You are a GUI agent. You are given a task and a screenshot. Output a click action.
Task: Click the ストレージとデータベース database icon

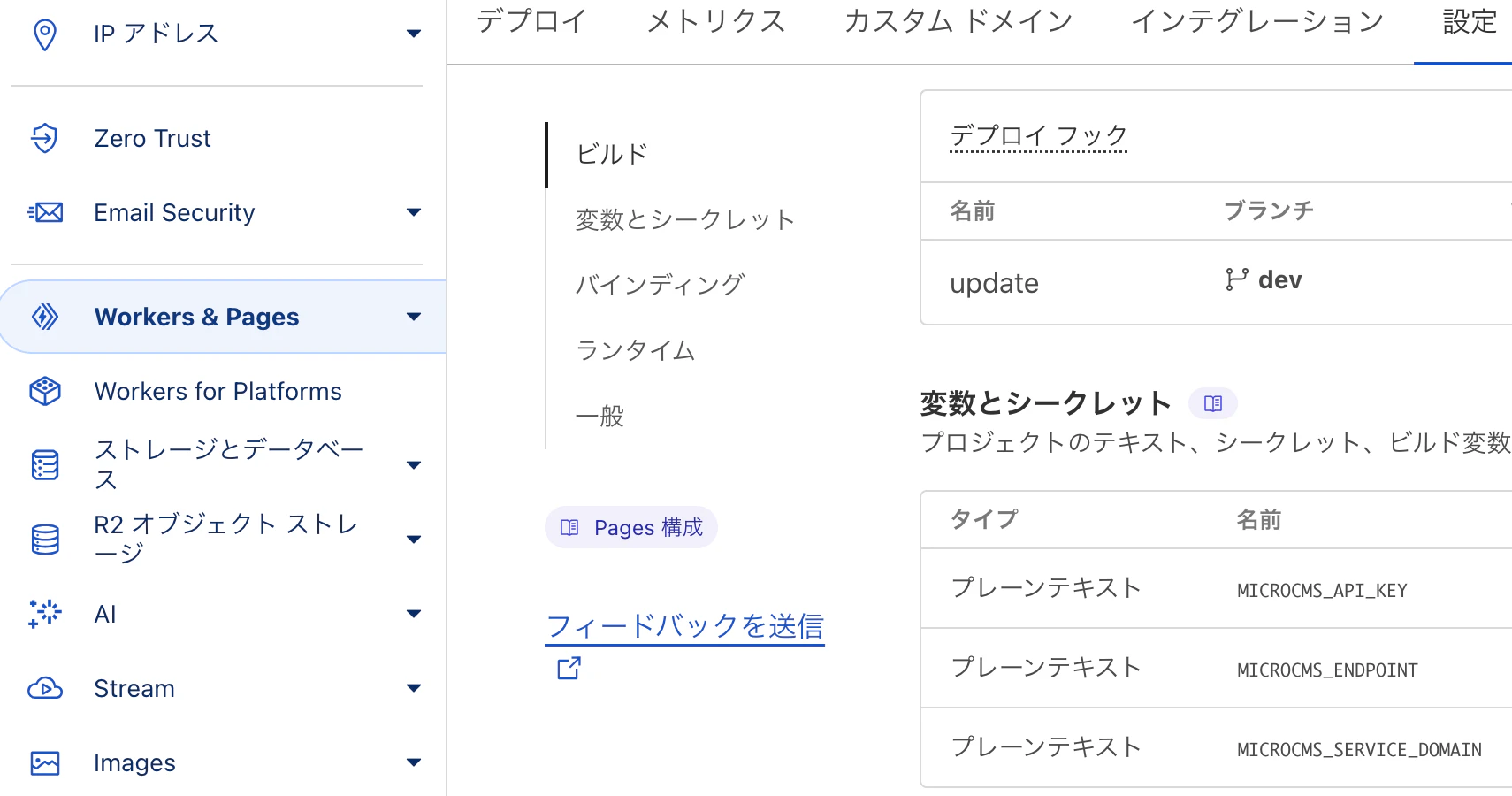pyautogui.click(x=45, y=464)
